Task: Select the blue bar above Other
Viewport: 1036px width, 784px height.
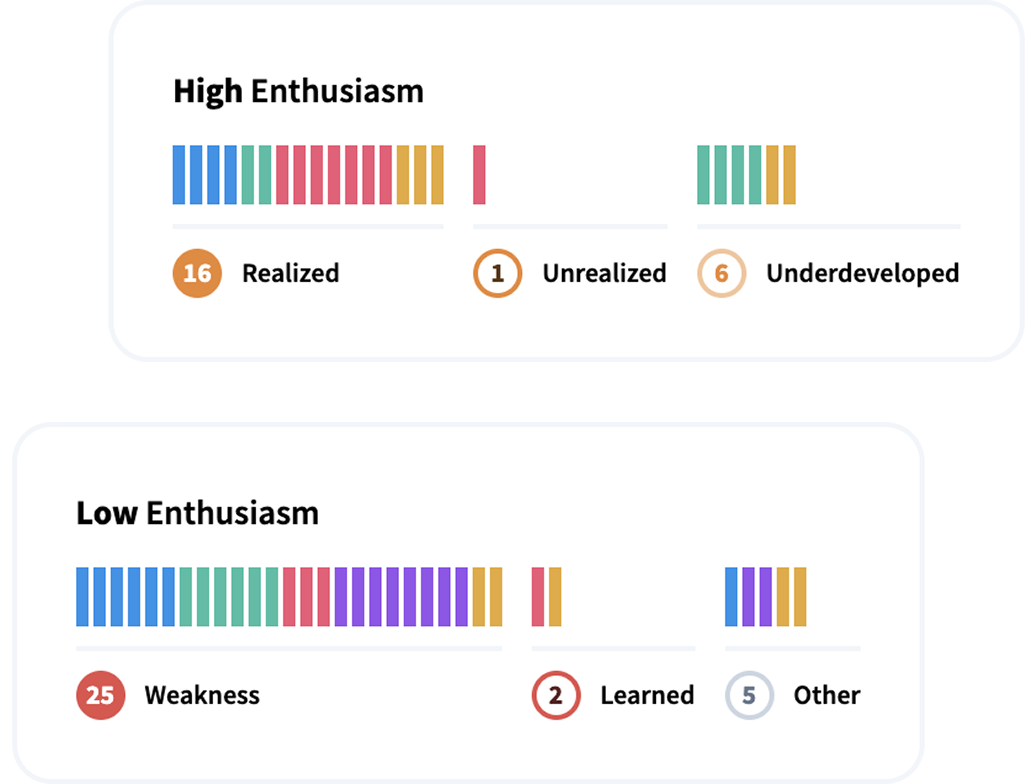Action: tap(731, 597)
